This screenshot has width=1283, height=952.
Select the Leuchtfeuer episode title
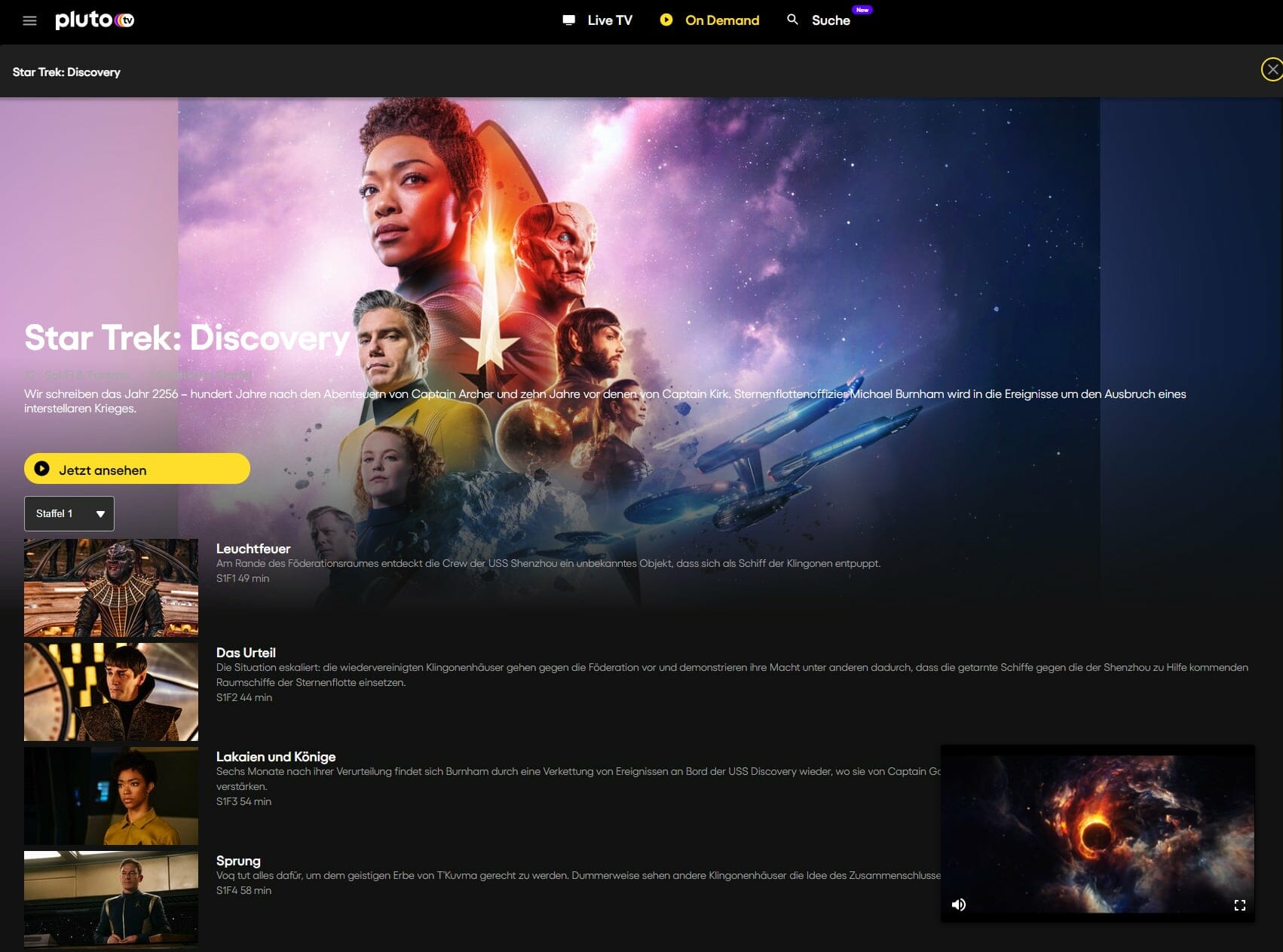[253, 549]
